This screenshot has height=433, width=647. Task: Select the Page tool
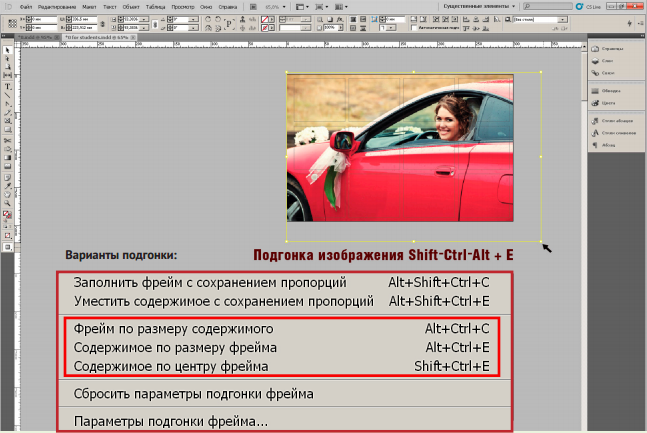pos(7,67)
